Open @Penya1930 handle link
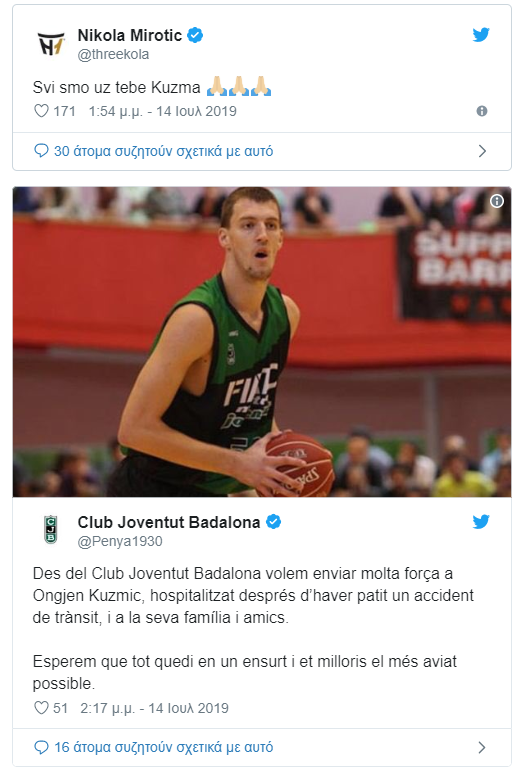Screen dimensions: 515x767 click(x=120, y=541)
